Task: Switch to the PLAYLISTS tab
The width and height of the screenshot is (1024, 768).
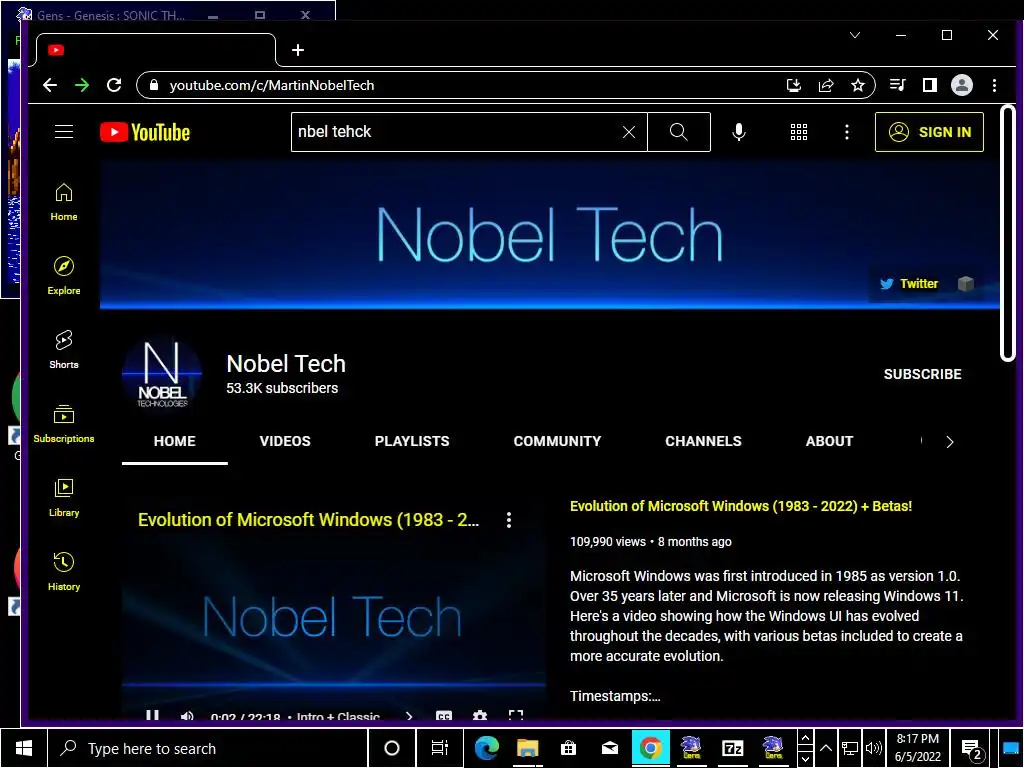Action: [x=412, y=441]
